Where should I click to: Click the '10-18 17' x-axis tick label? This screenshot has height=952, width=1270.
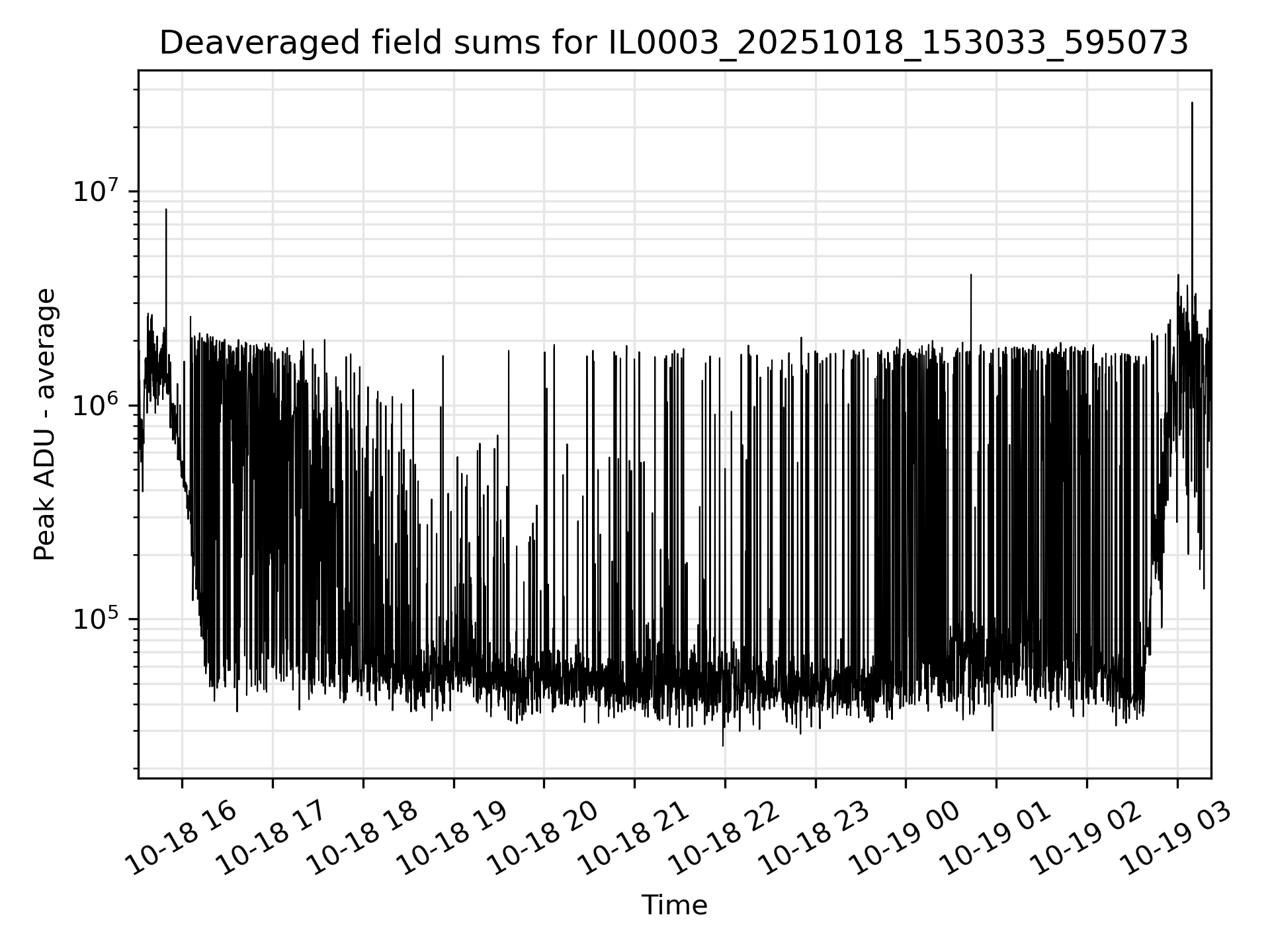[x=272, y=838]
